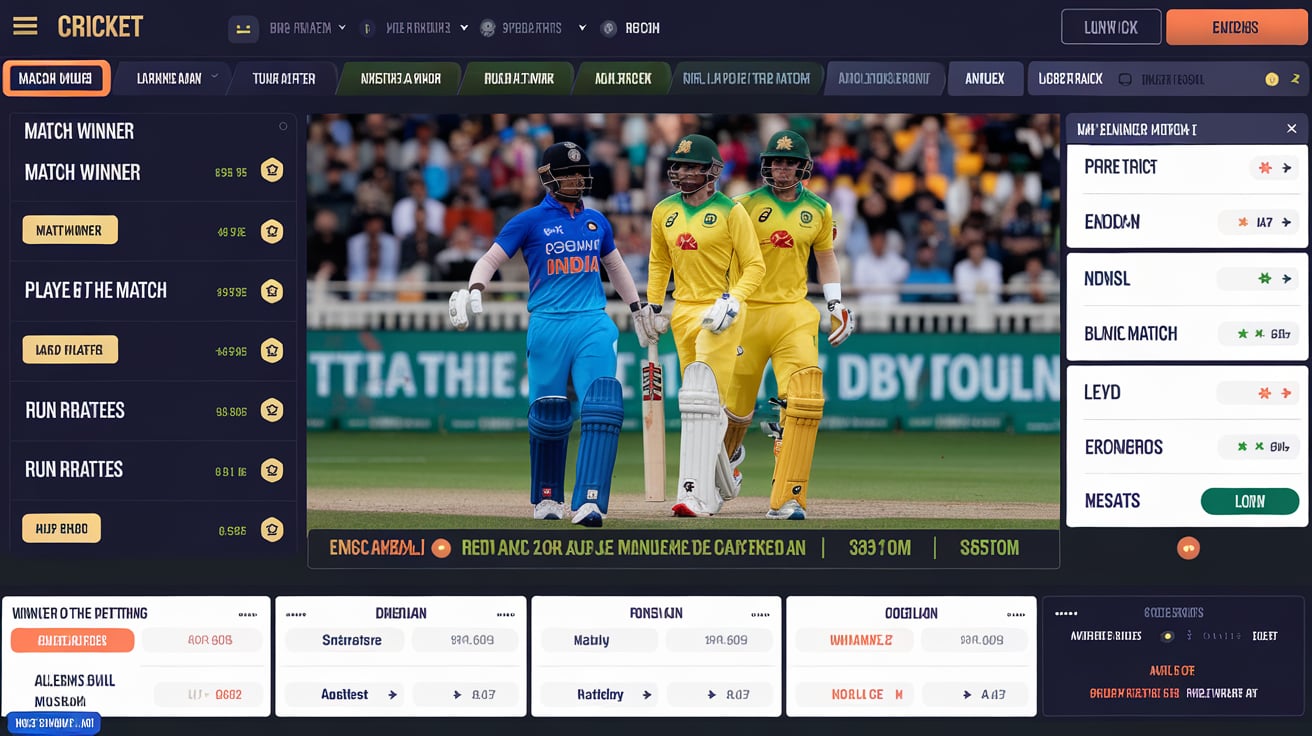Click the cricket match video image
The width and height of the screenshot is (1312, 736).
(x=682, y=320)
